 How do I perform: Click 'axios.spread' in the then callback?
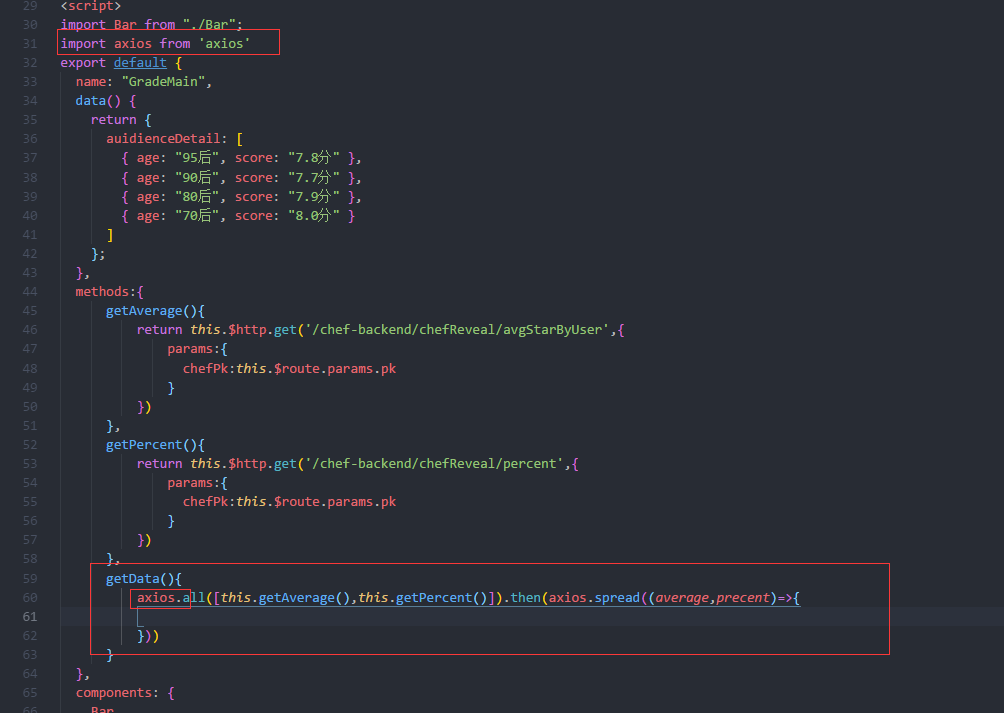coord(594,598)
